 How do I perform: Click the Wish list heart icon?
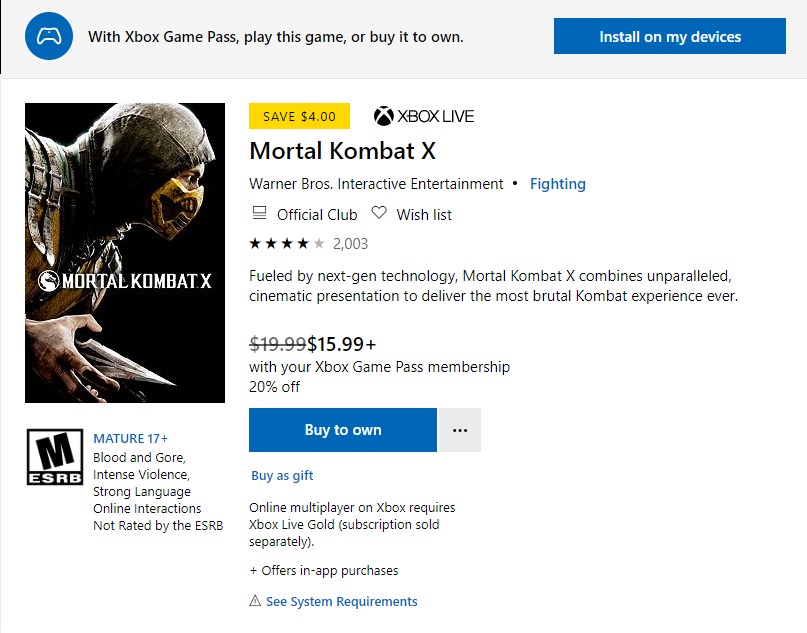(x=379, y=214)
